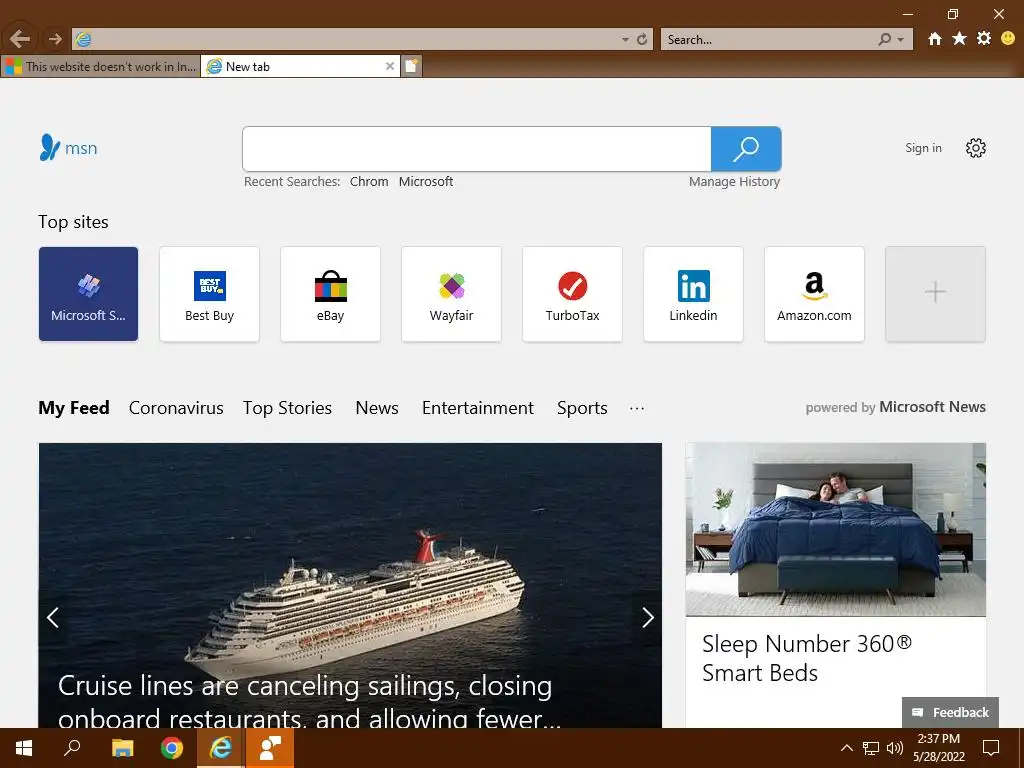Click the Feedback button
The width and height of the screenshot is (1024, 768).
950,712
